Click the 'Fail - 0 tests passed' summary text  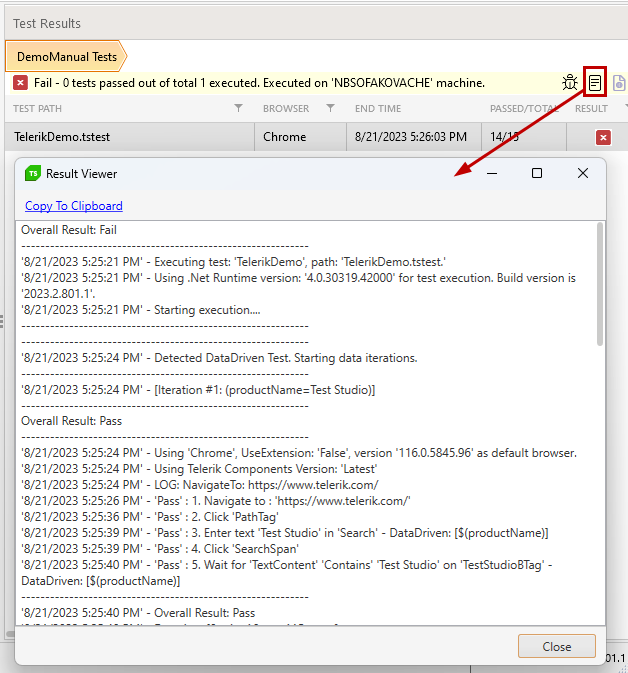pos(259,83)
